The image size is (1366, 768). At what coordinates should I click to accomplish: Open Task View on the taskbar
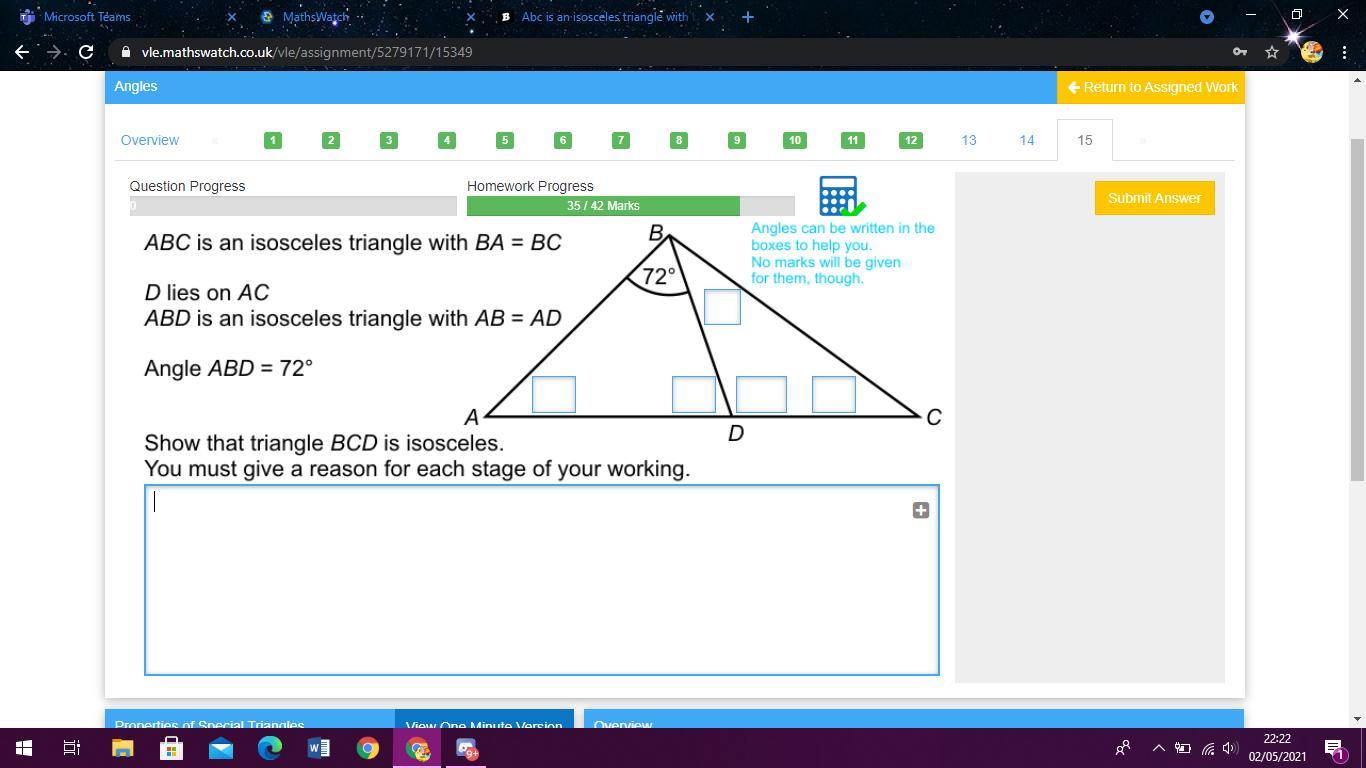coord(72,748)
